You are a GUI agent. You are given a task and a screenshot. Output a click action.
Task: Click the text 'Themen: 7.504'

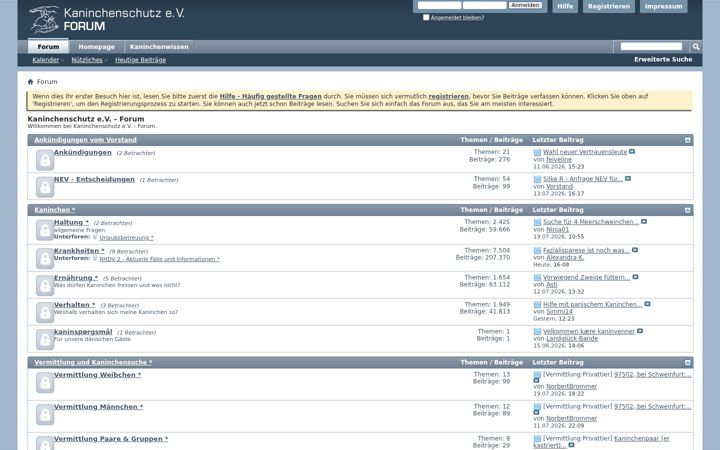click(487, 250)
